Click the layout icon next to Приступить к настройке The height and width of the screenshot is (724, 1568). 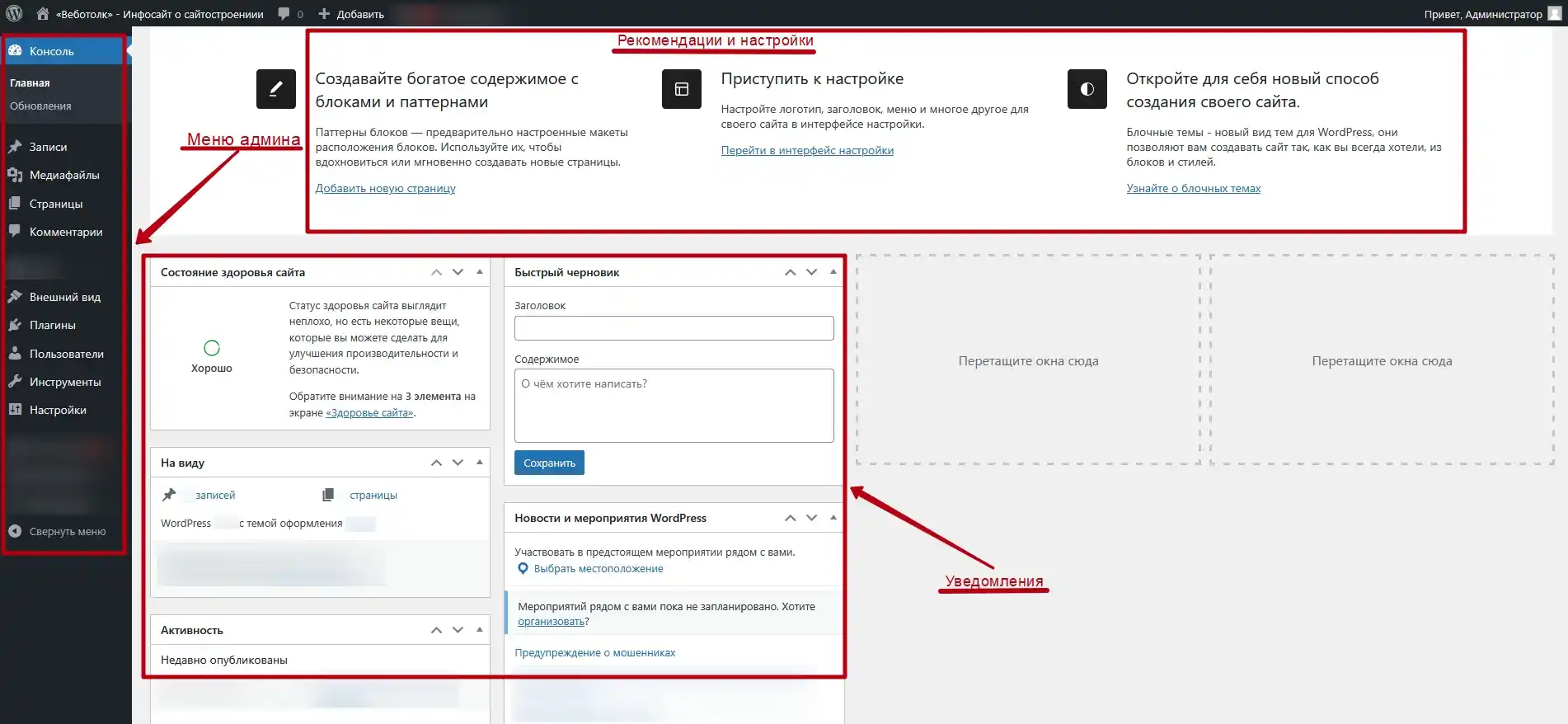pos(682,89)
